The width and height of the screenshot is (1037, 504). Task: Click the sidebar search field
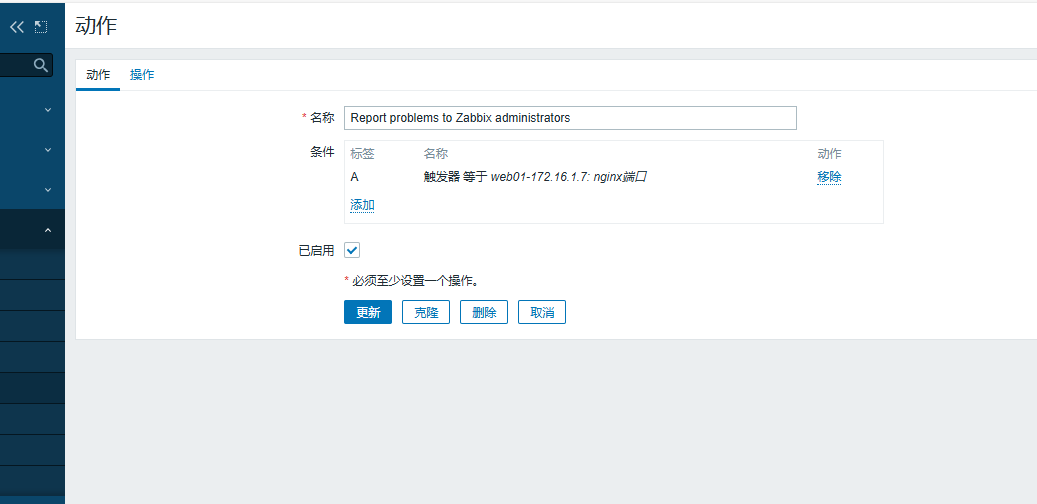tap(26, 65)
